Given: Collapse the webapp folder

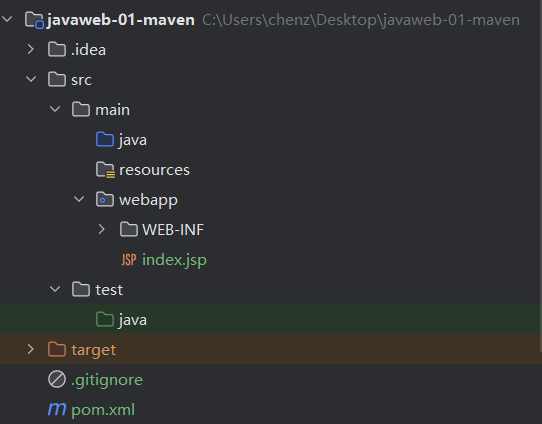Looking at the screenshot, I should point(79,199).
